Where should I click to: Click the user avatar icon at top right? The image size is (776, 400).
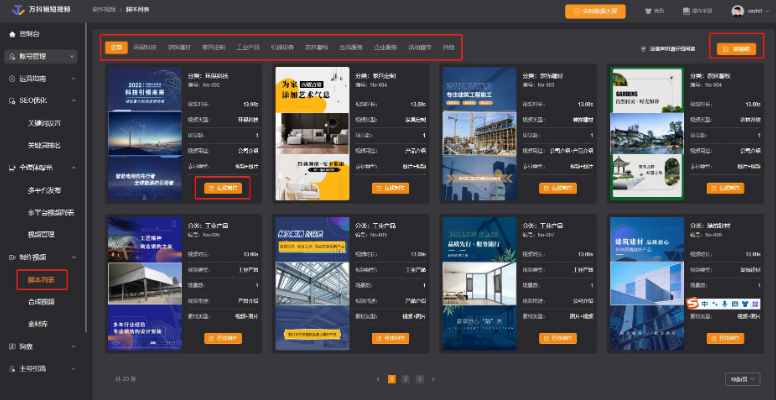pyautogui.click(x=736, y=11)
